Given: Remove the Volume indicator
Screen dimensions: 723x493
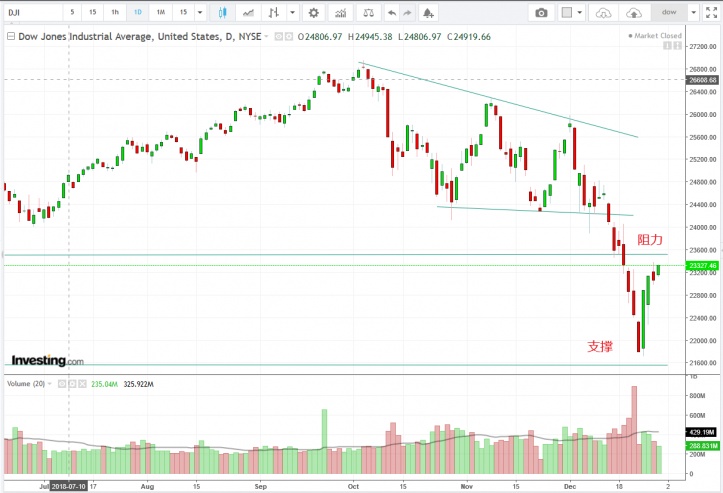Looking at the screenshot, I should click(x=82, y=384).
